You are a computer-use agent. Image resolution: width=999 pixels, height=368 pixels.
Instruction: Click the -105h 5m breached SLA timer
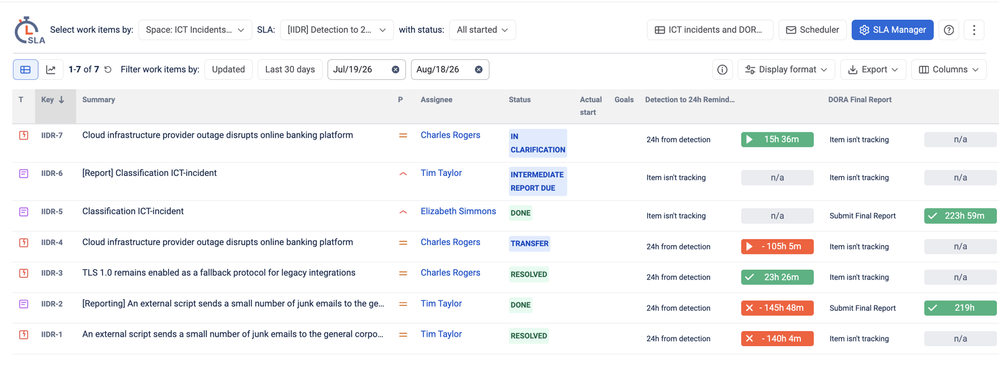click(x=777, y=246)
